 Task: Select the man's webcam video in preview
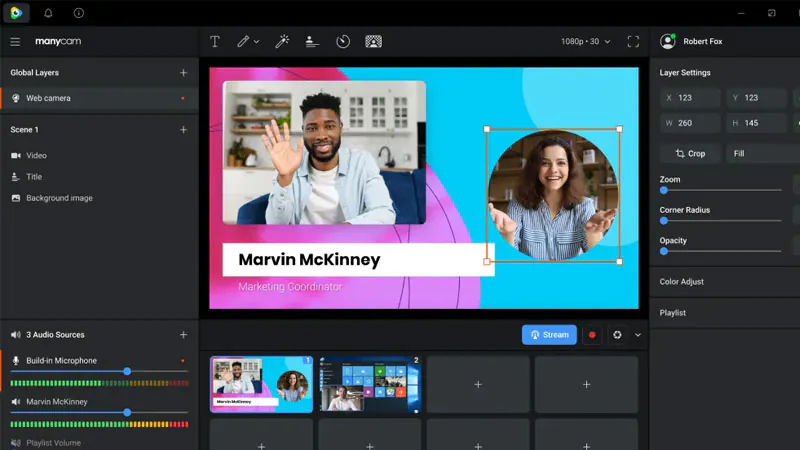[324, 153]
